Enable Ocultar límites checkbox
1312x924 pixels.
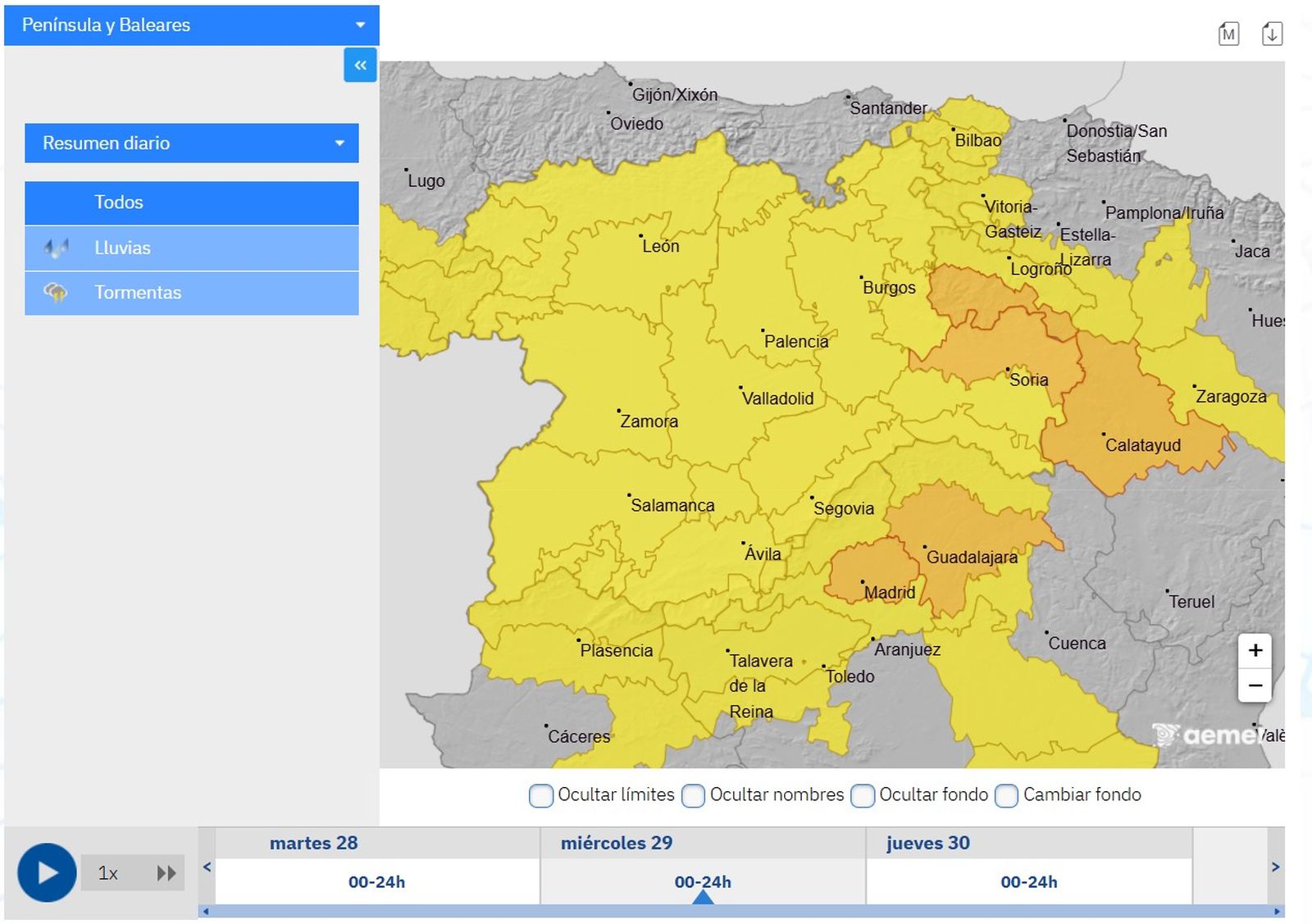click(x=541, y=795)
